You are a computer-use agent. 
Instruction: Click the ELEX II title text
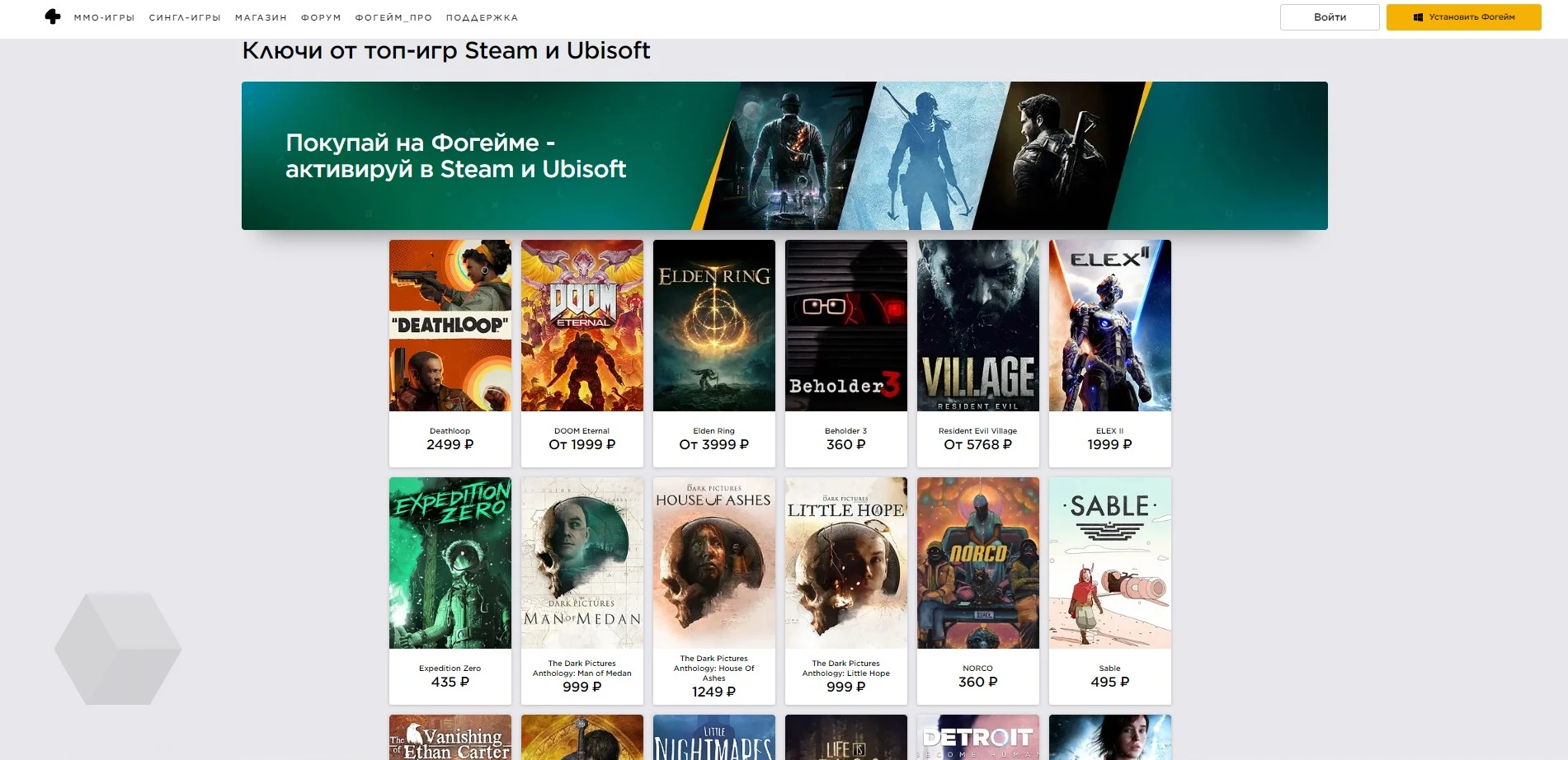pos(1110,431)
